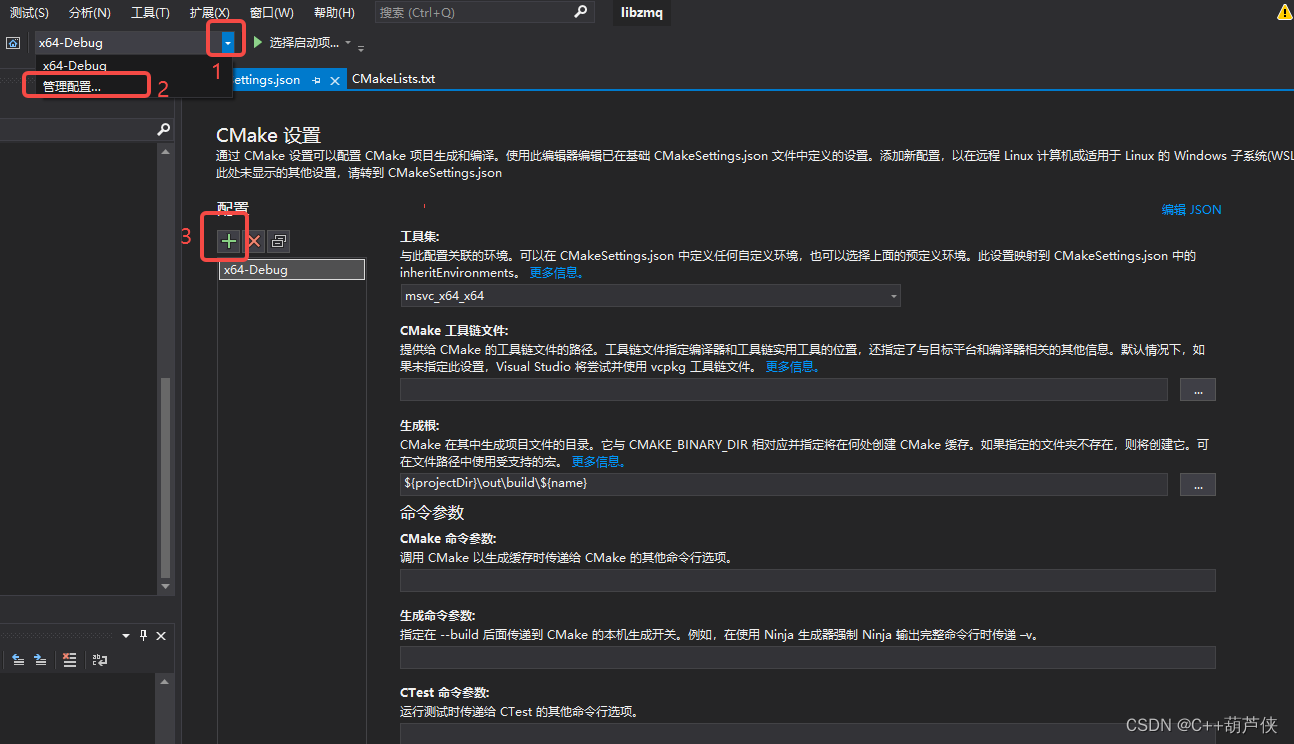This screenshot has width=1294, height=744.
Task: Clone the selected configuration icon
Action: (279, 241)
